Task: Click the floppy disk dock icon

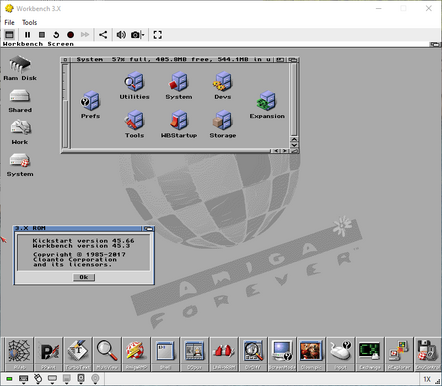Action: 428,354
